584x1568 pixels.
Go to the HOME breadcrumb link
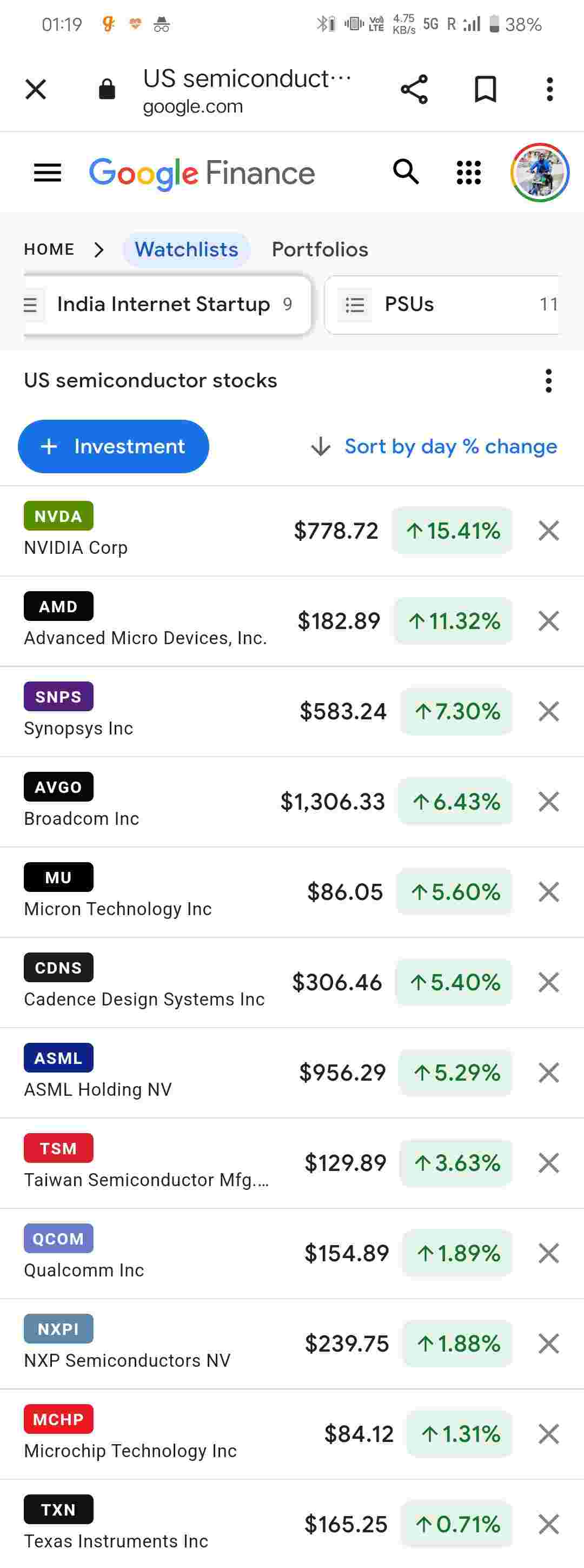tap(49, 249)
